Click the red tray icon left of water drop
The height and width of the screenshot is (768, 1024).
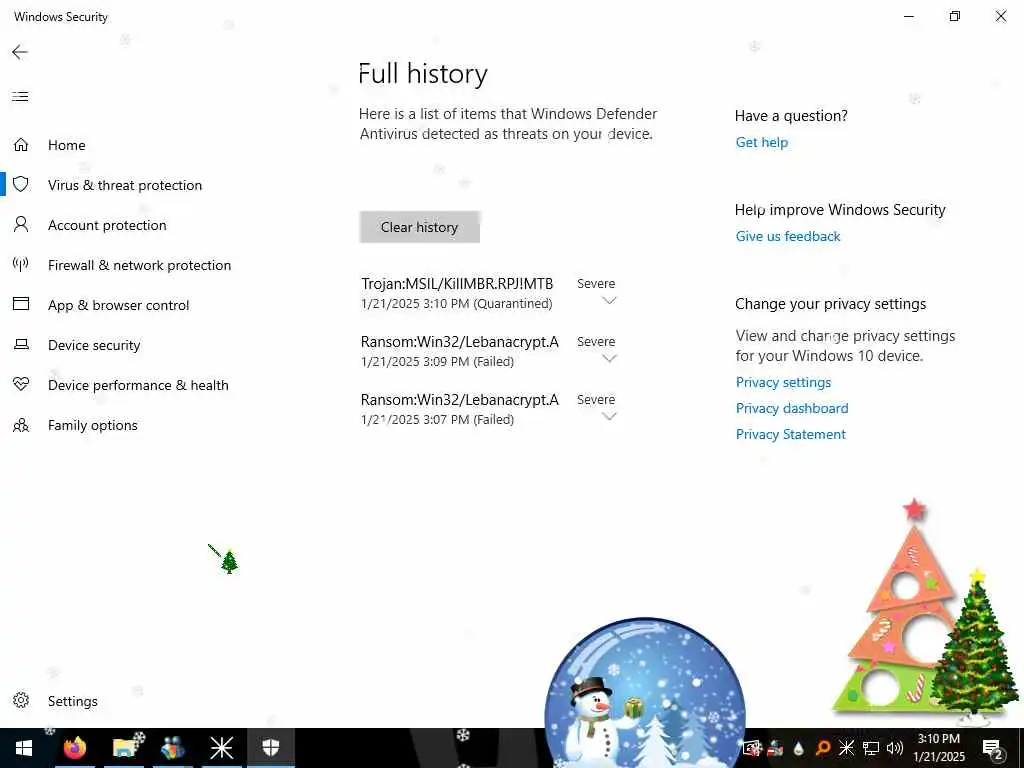coord(775,748)
